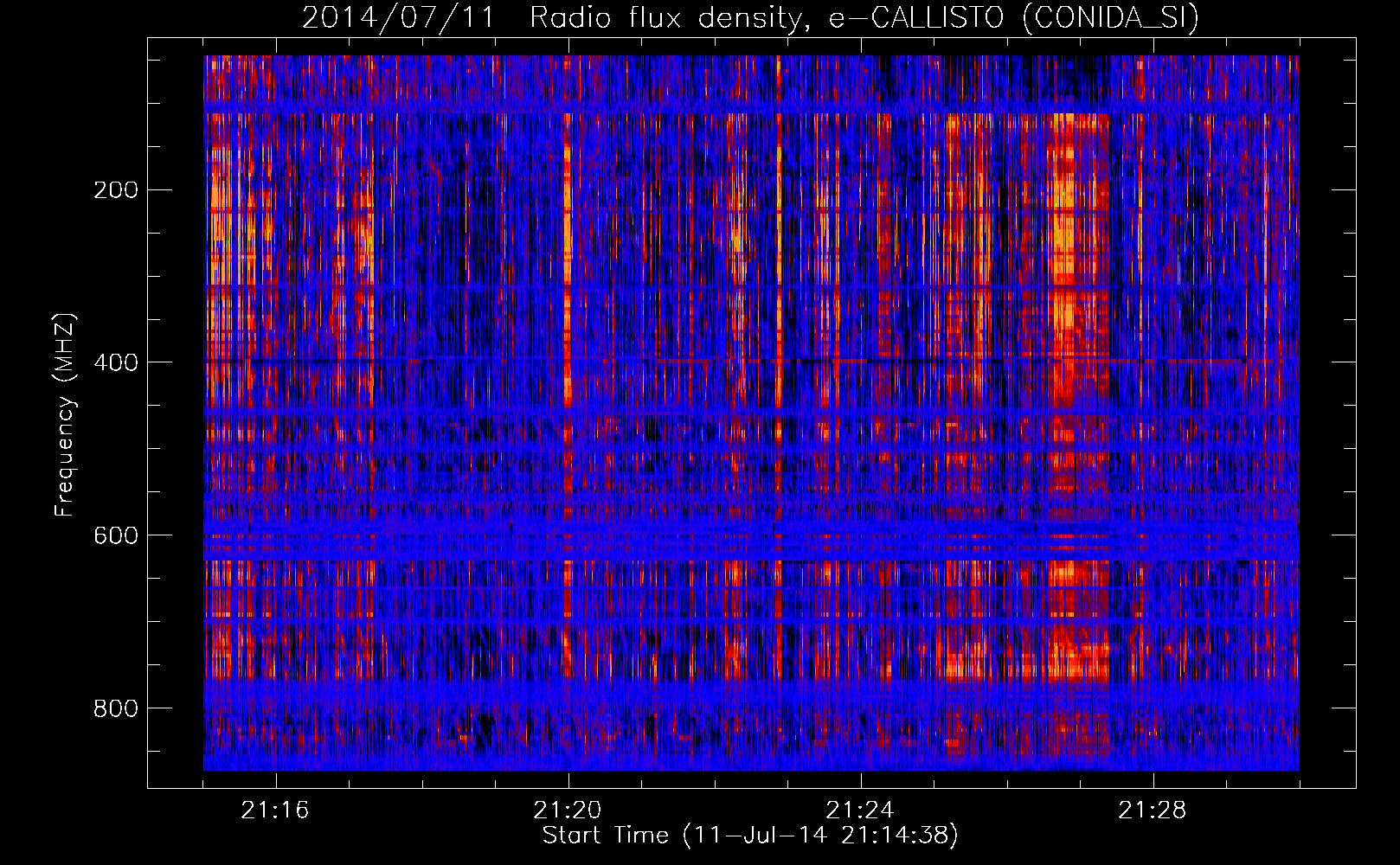Select the 'Frequency (MHZ)' y-axis label
The image size is (1400, 865).
tap(64, 414)
